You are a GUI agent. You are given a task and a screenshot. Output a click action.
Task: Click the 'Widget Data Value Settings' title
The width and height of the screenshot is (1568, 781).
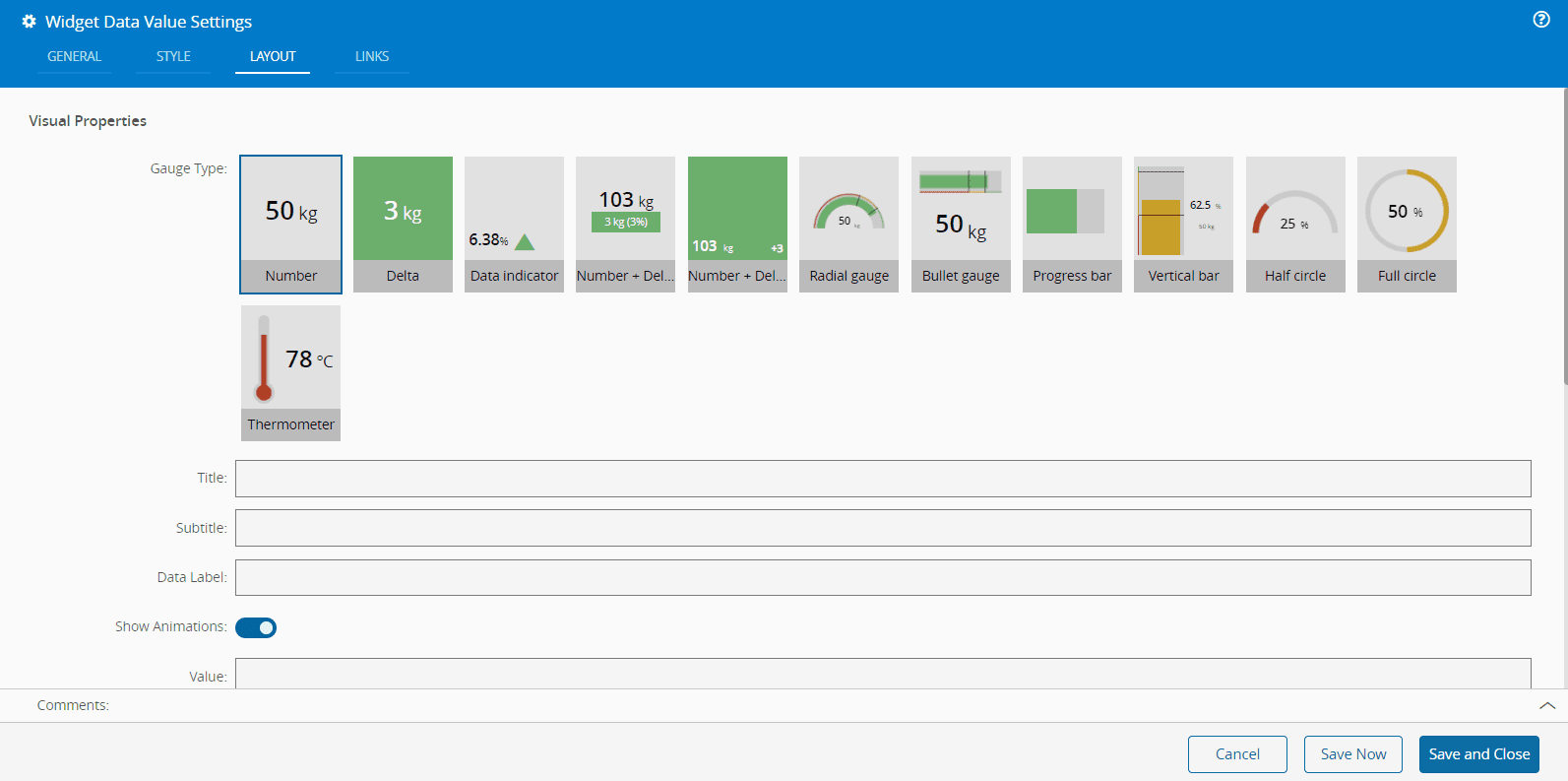point(149,22)
